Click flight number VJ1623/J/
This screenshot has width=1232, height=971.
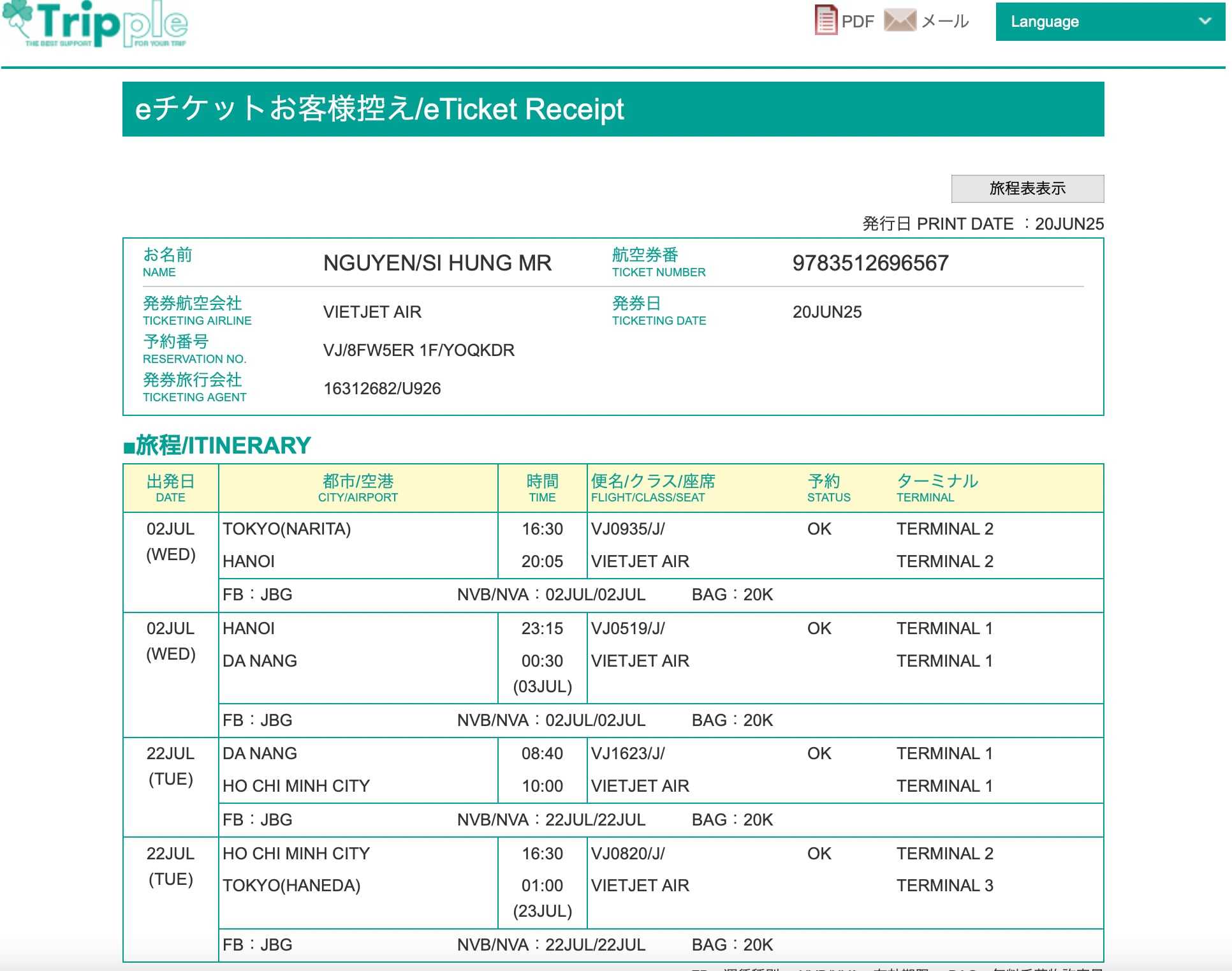click(x=627, y=753)
